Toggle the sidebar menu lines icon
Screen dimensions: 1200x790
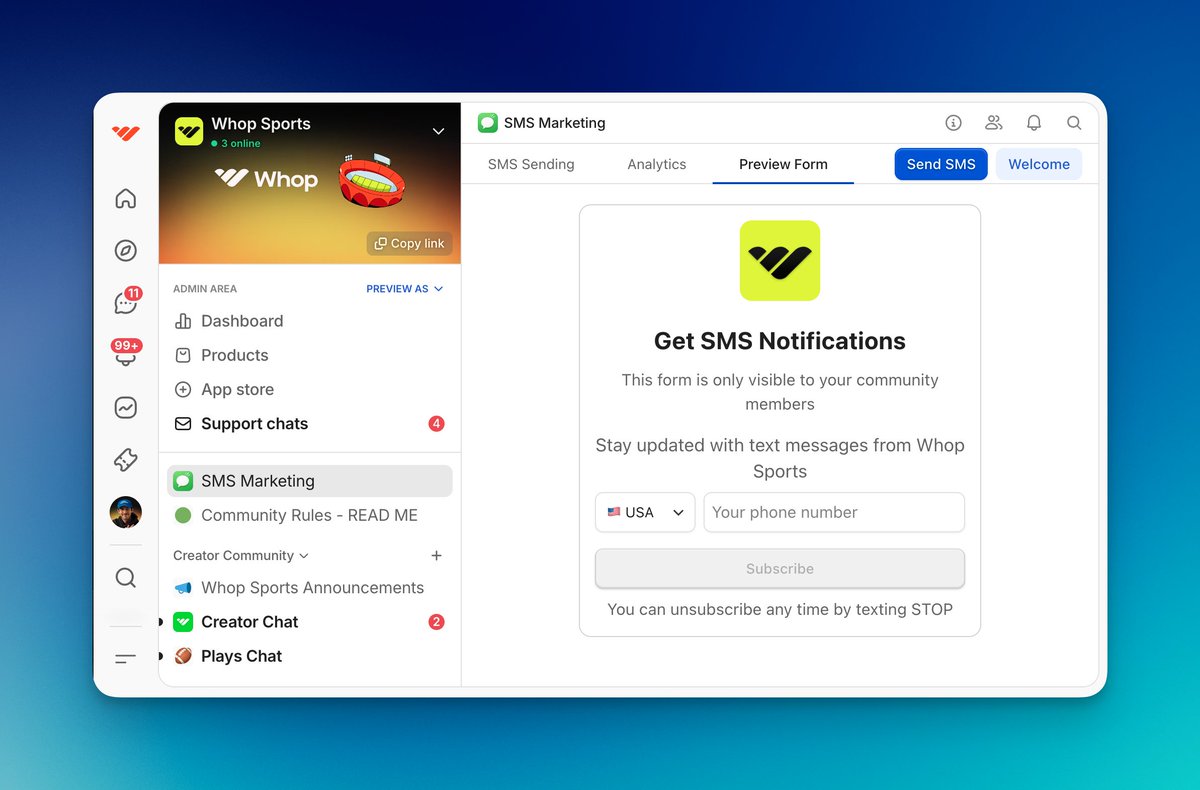click(x=125, y=658)
